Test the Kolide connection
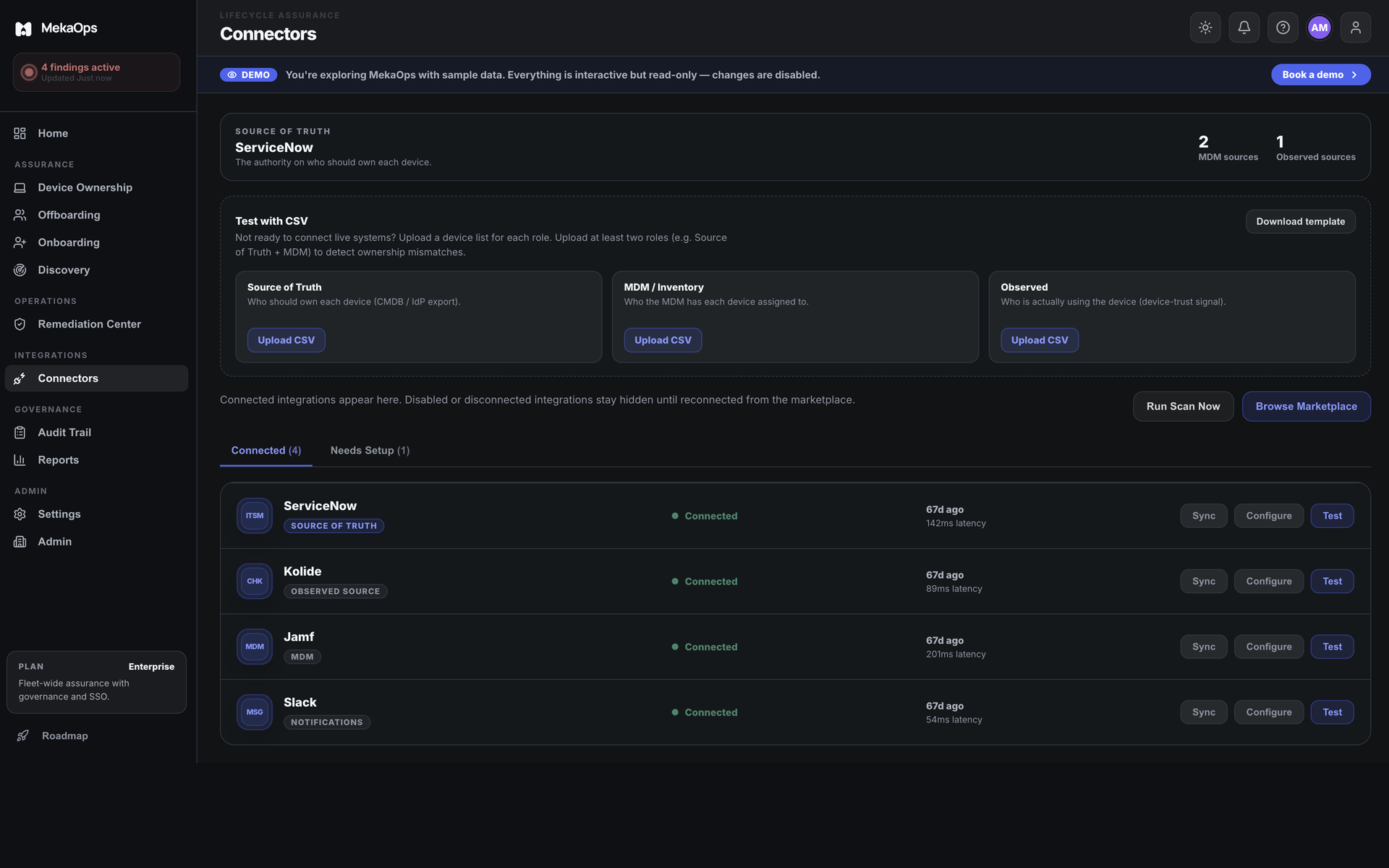The width and height of the screenshot is (1389, 868). click(1332, 581)
